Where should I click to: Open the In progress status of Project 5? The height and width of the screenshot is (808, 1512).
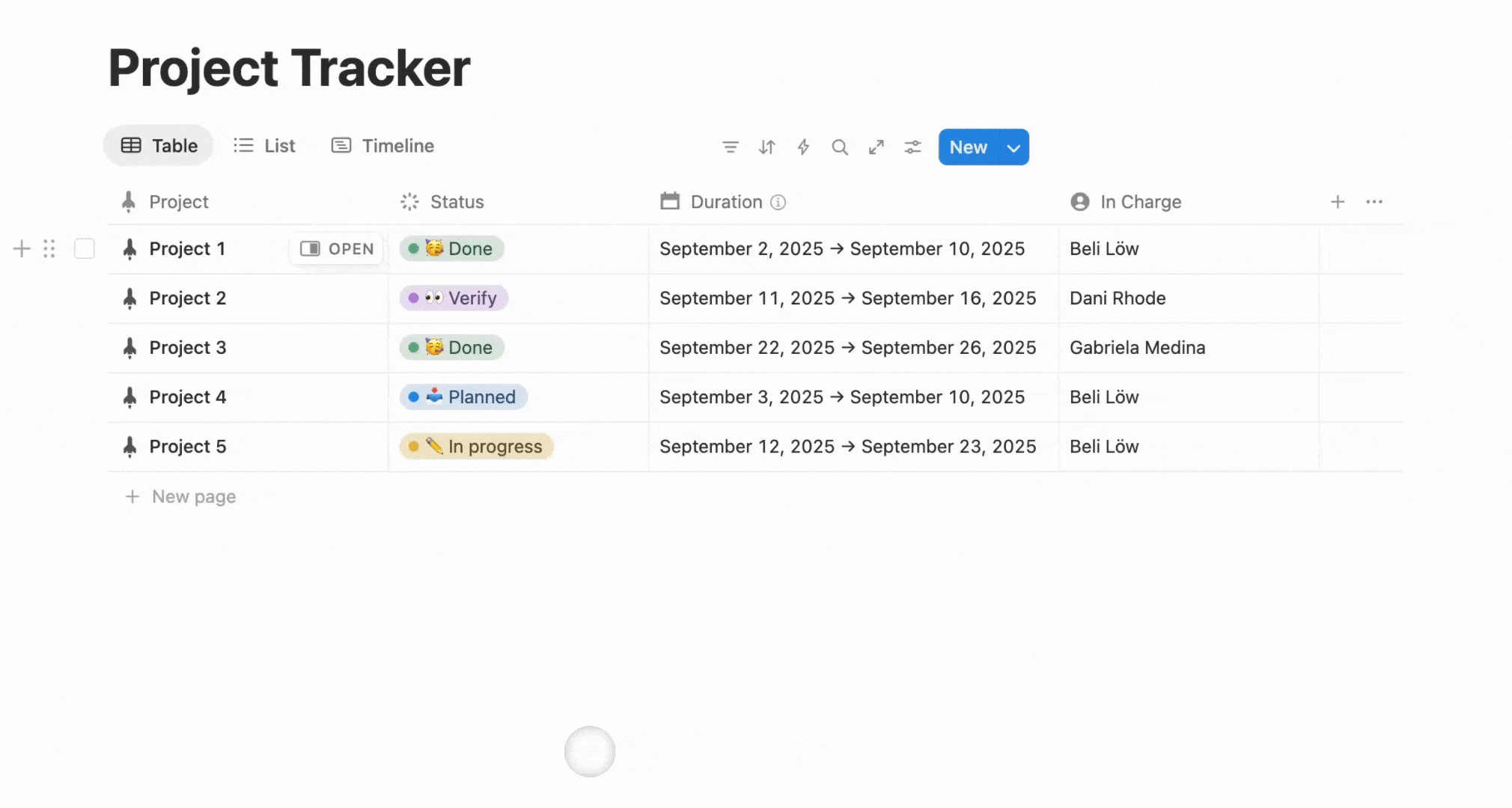coord(476,446)
